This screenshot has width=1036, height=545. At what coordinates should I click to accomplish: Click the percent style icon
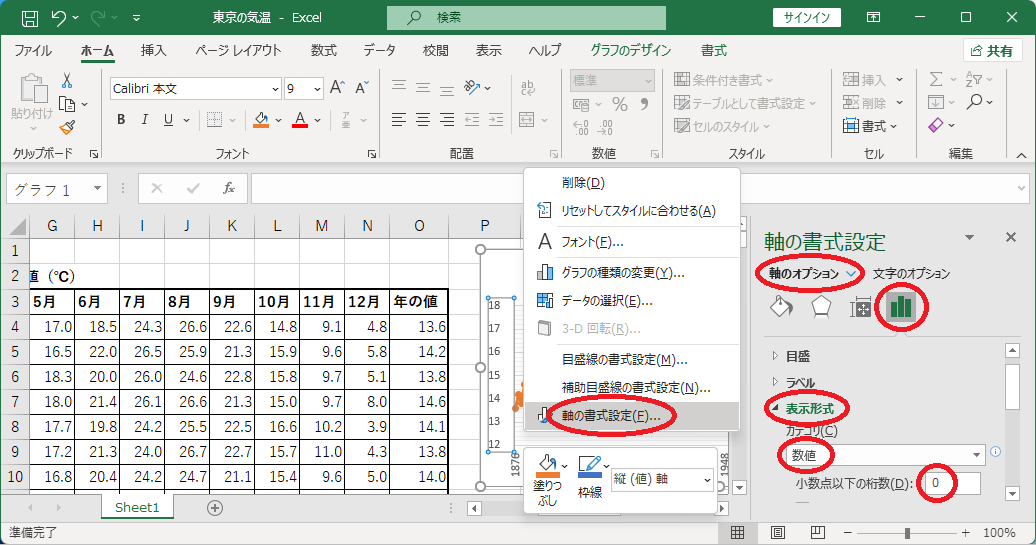620,104
